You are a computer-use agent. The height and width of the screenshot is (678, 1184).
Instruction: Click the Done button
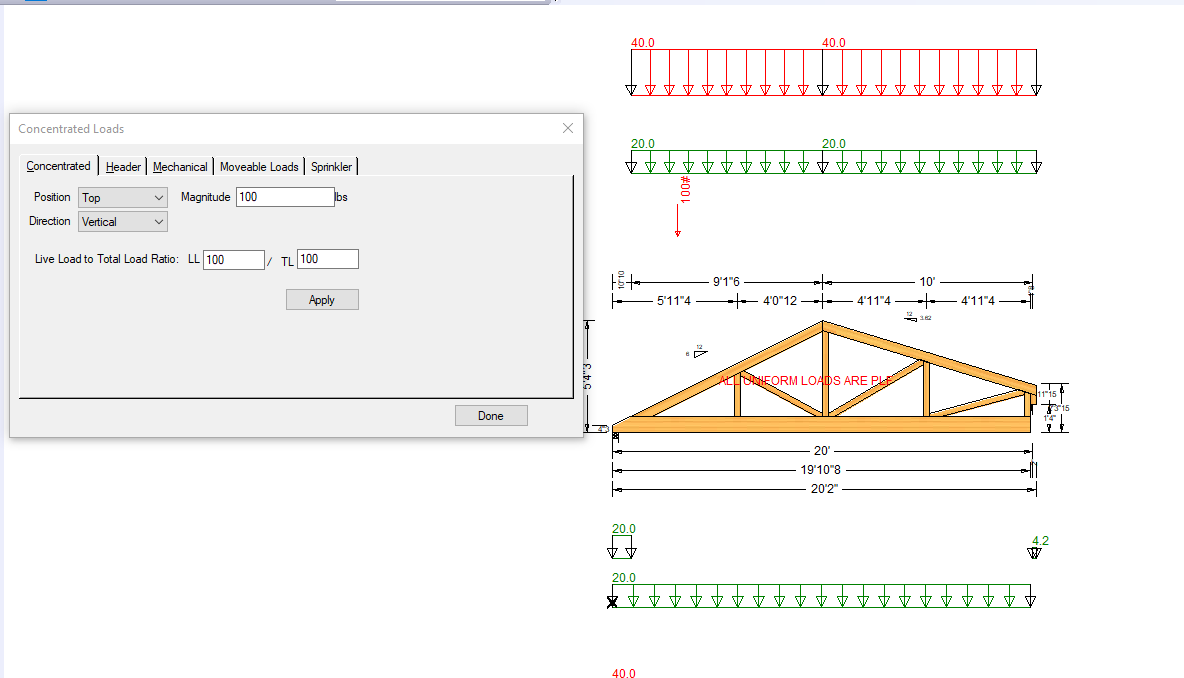point(490,416)
